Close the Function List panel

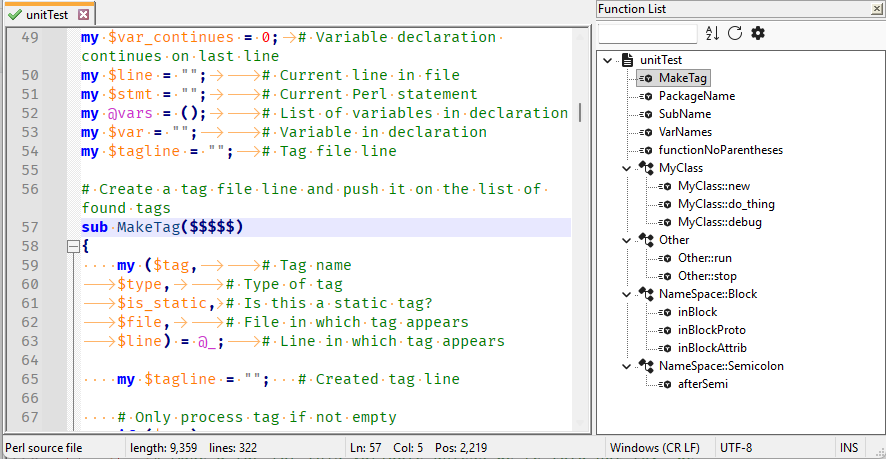pos(876,9)
